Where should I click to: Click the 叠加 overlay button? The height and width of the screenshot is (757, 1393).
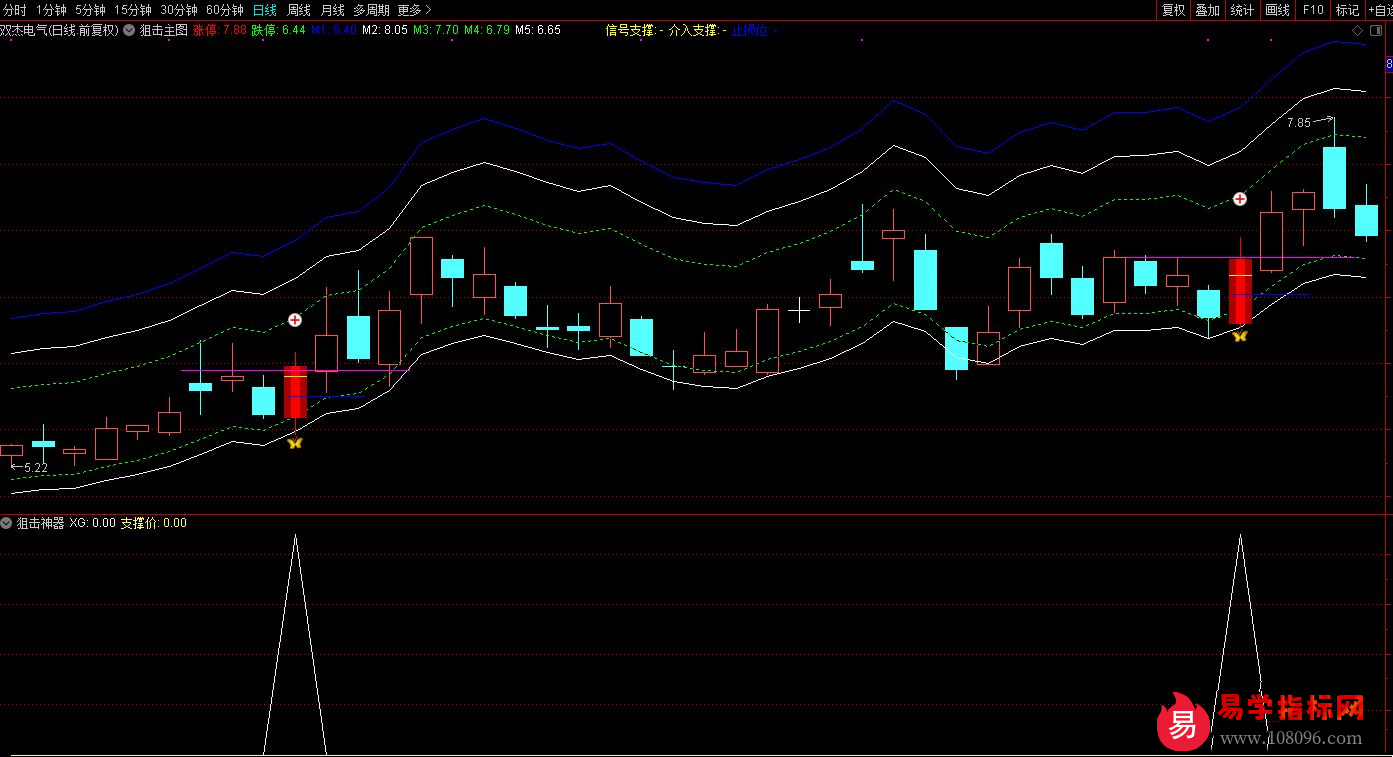pos(1208,10)
